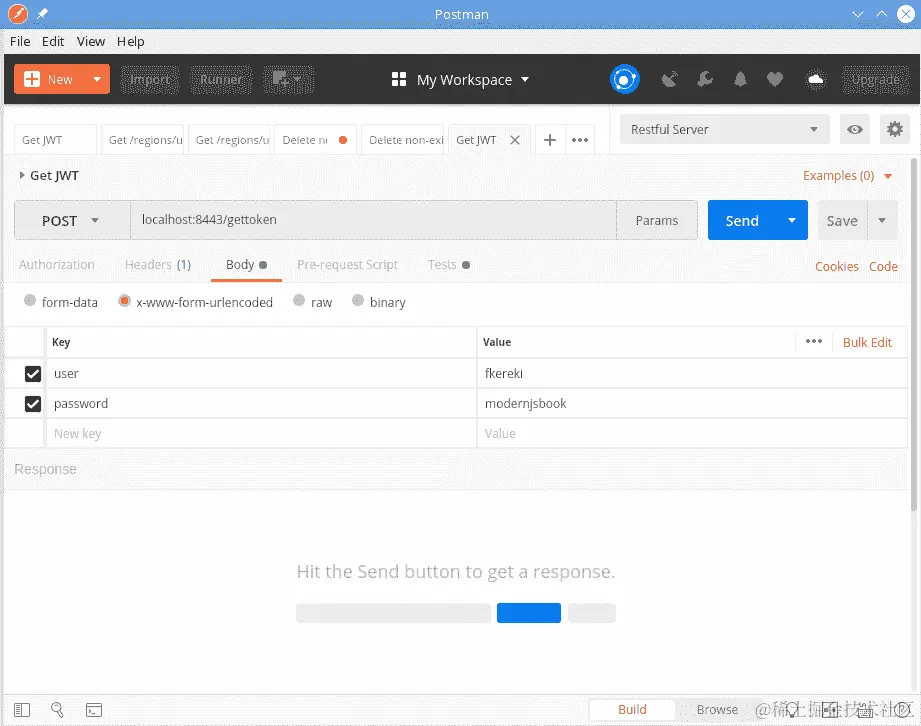Image resolution: width=921 pixels, height=726 pixels.
Task: Open the Postman console icon
Action: [x=93, y=710]
